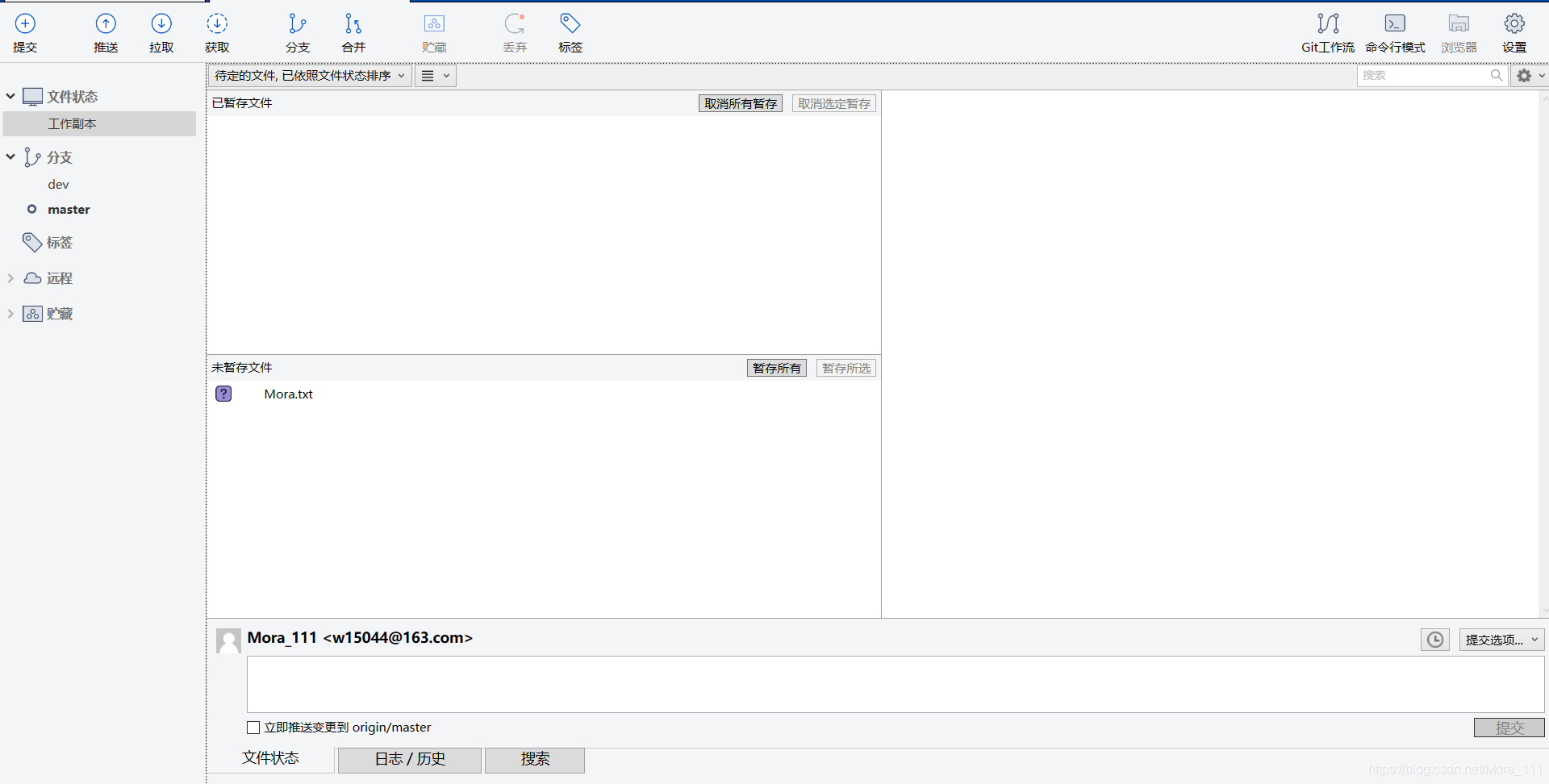
Task: Click the 贮藏 stash icon in sidebar
Action: 32,314
